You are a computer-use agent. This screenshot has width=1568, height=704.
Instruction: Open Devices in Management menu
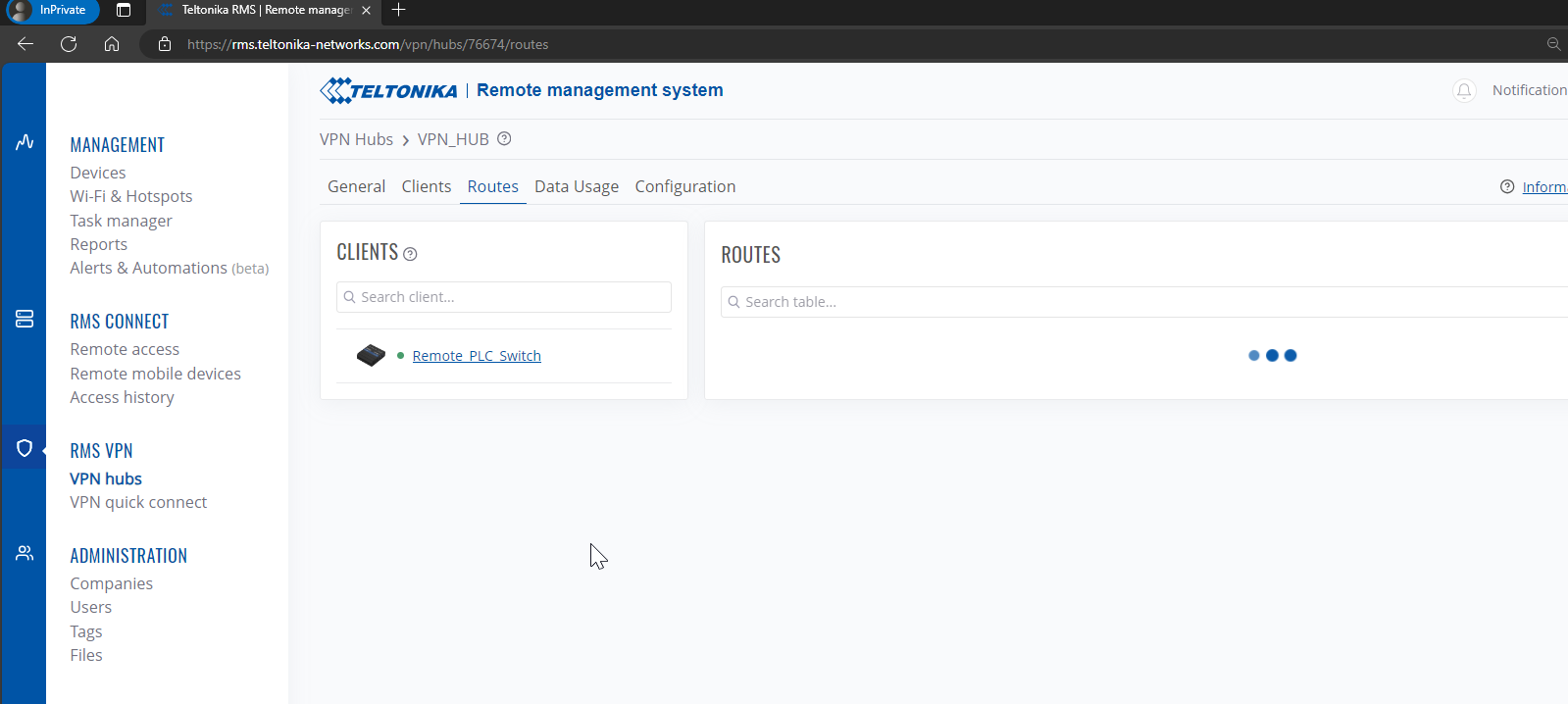point(98,173)
